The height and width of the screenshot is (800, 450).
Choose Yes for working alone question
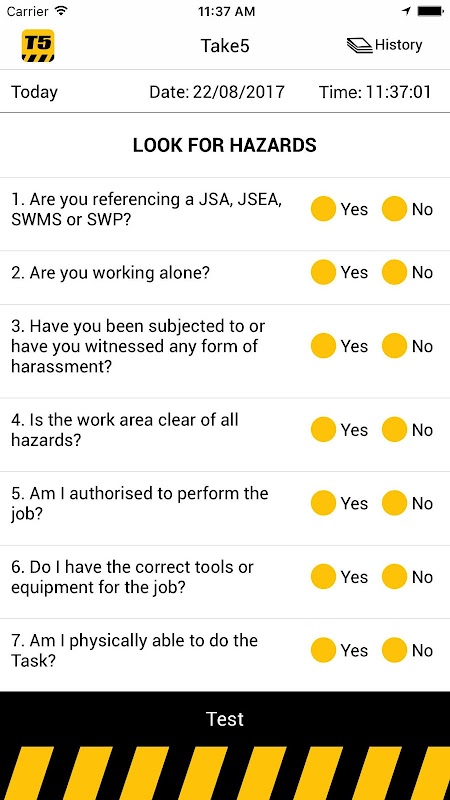click(323, 272)
